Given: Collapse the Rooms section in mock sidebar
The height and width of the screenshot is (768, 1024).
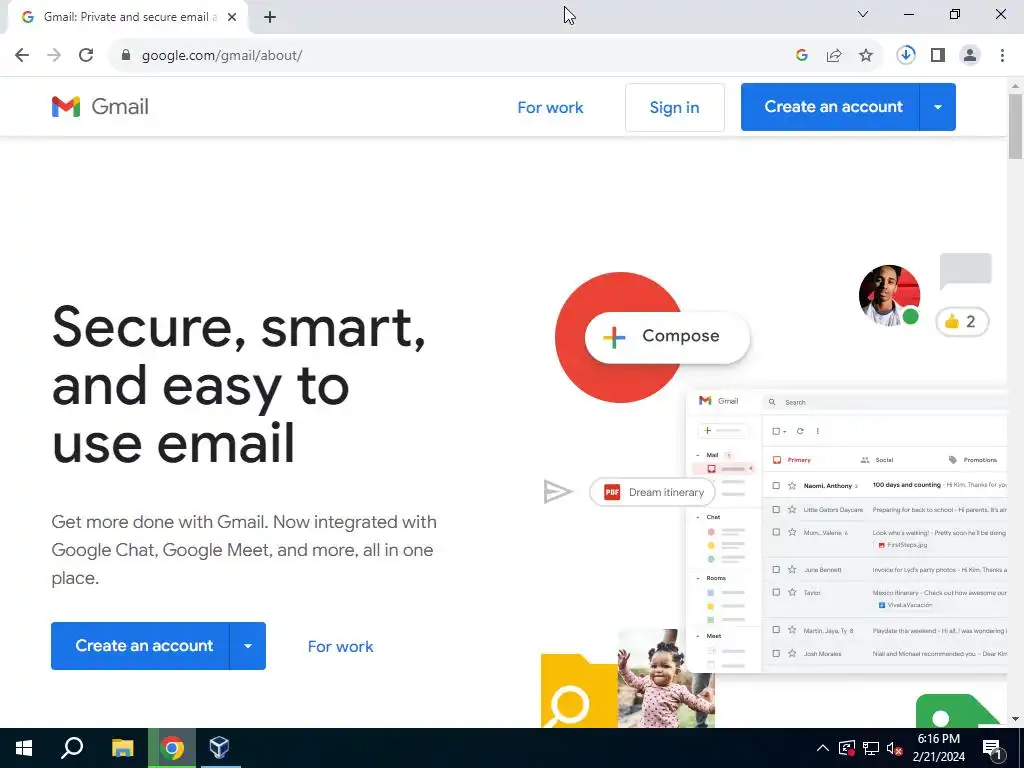Looking at the screenshot, I should (x=697, y=579).
